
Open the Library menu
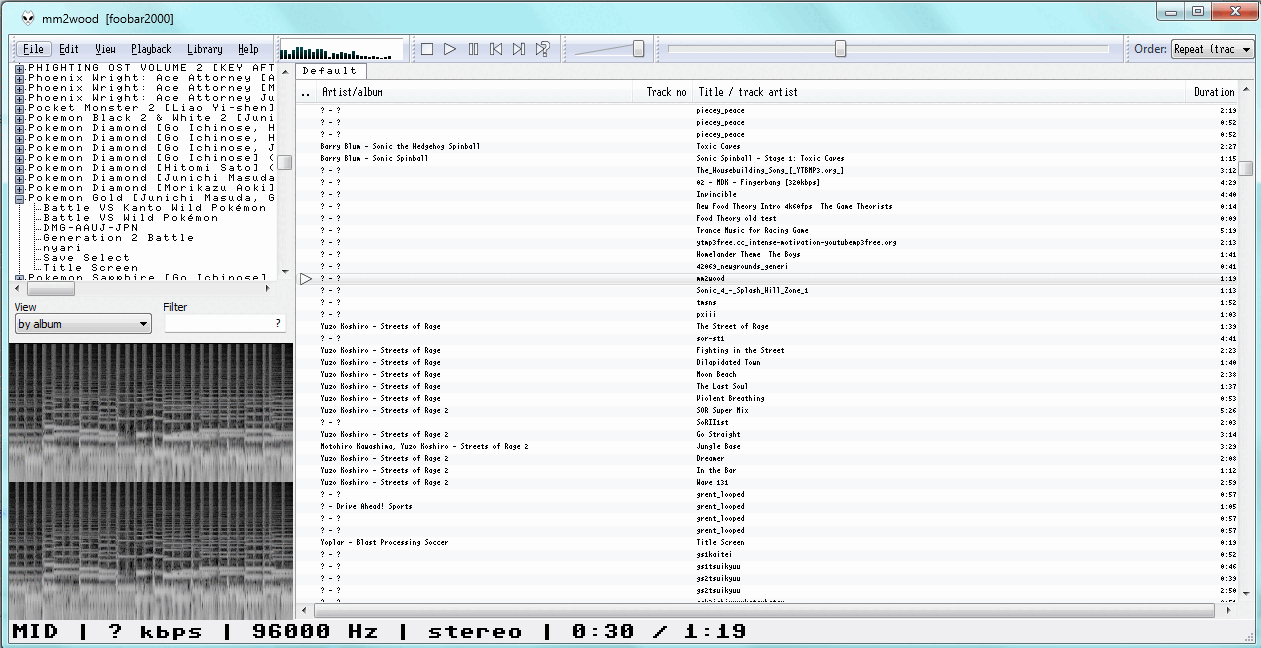[206, 48]
